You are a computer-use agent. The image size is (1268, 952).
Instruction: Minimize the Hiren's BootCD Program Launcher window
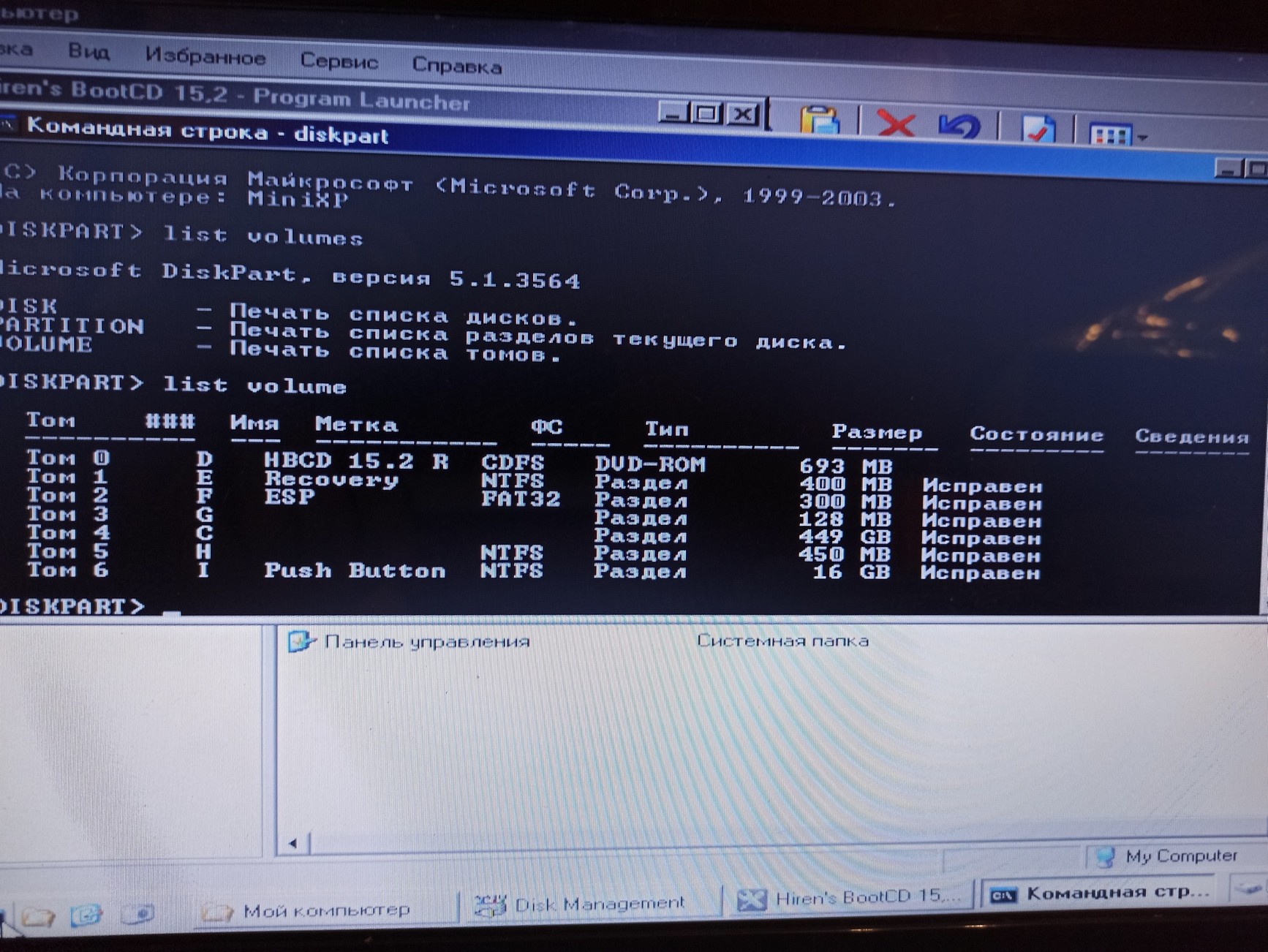pyautogui.click(x=673, y=113)
